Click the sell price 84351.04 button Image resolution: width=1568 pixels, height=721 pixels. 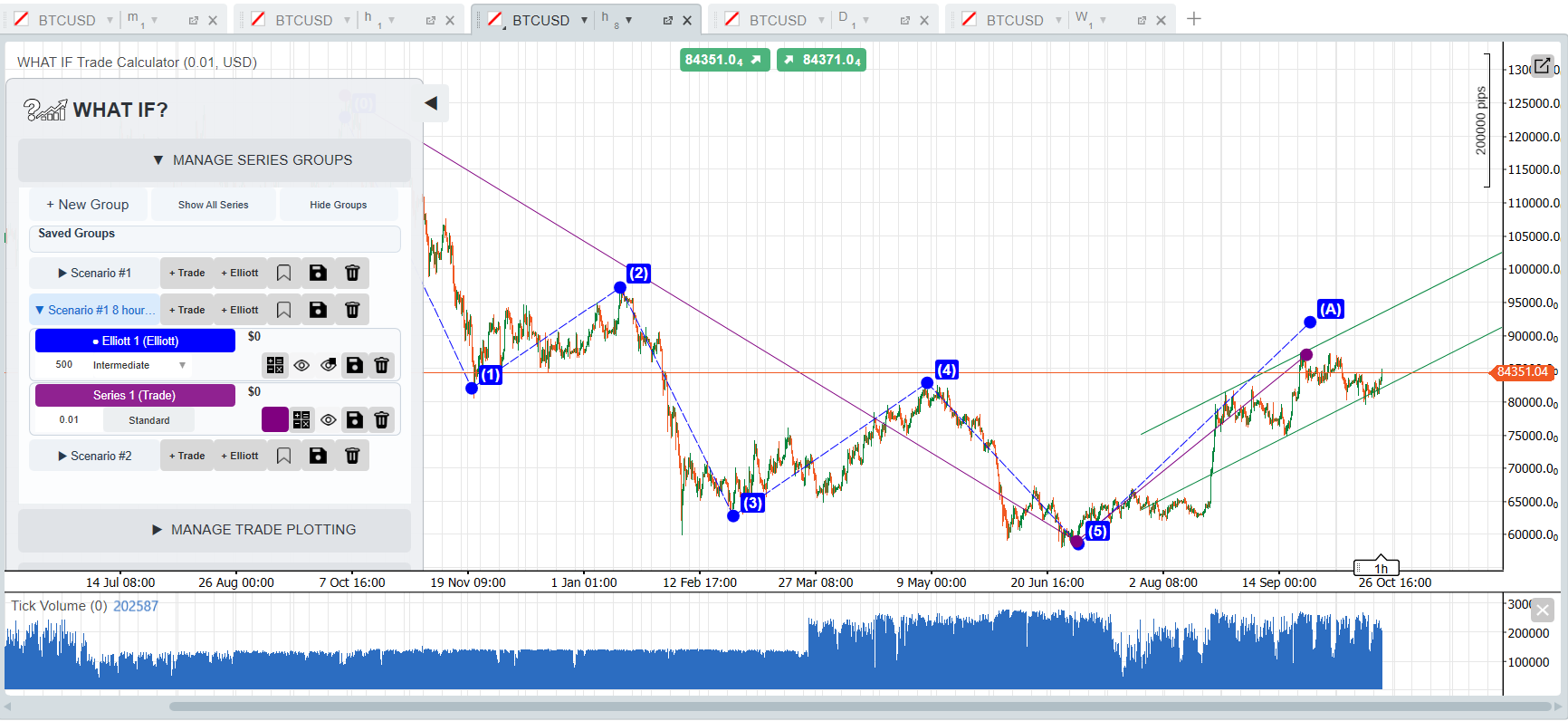(x=724, y=60)
